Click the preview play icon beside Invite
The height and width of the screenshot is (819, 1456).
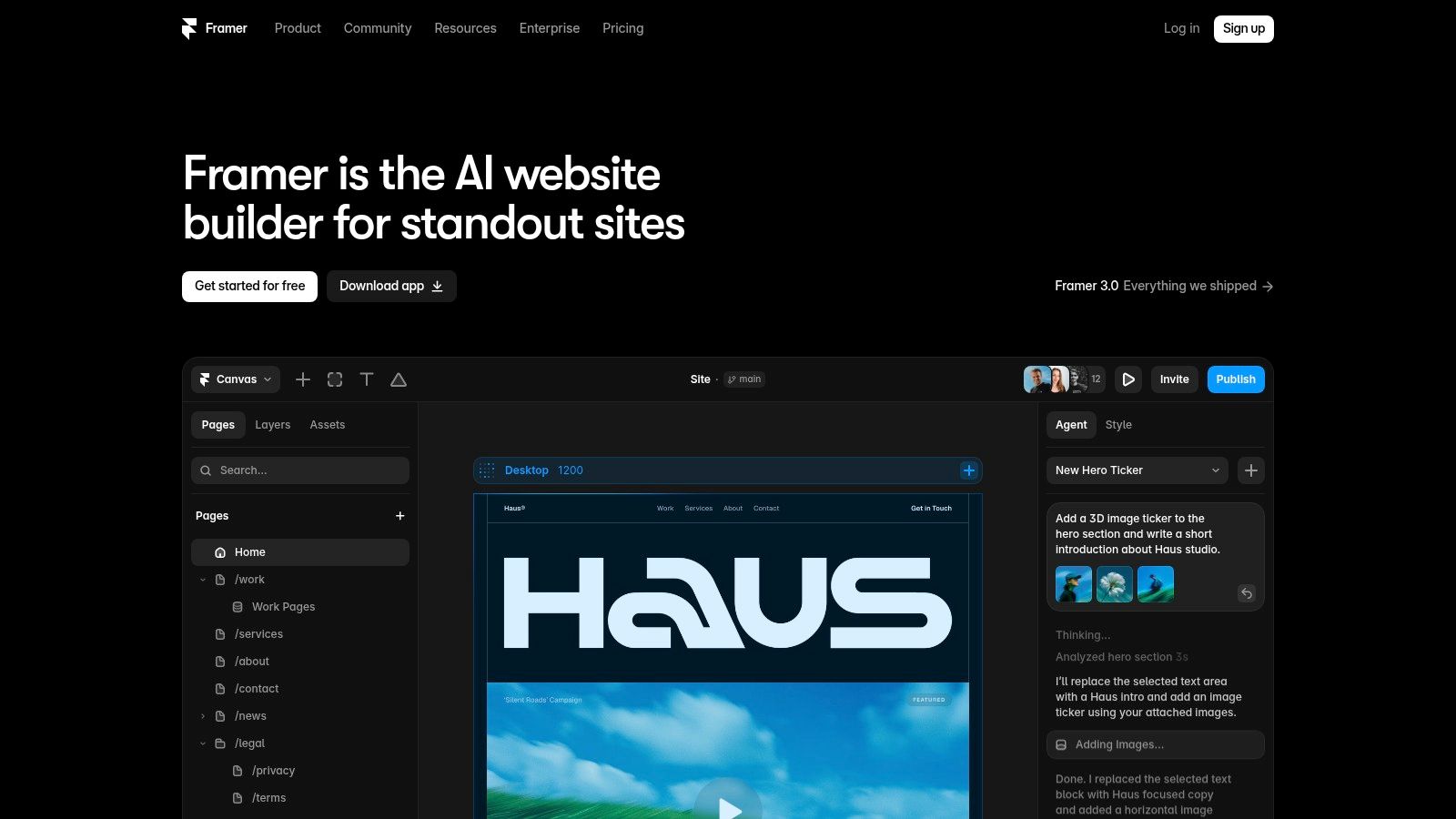[x=1128, y=379]
